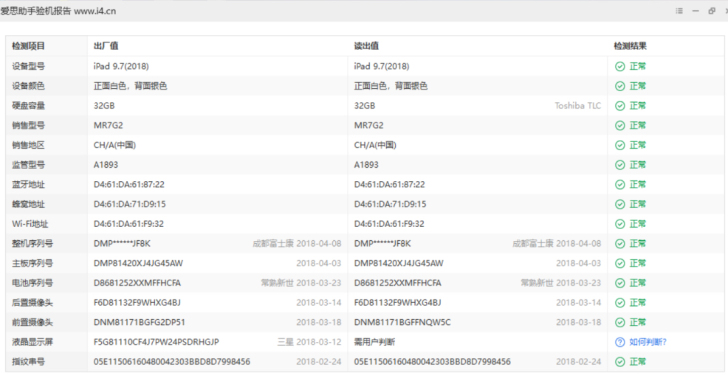Click read value MR7G2
728x377 pixels.
(x=369, y=125)
